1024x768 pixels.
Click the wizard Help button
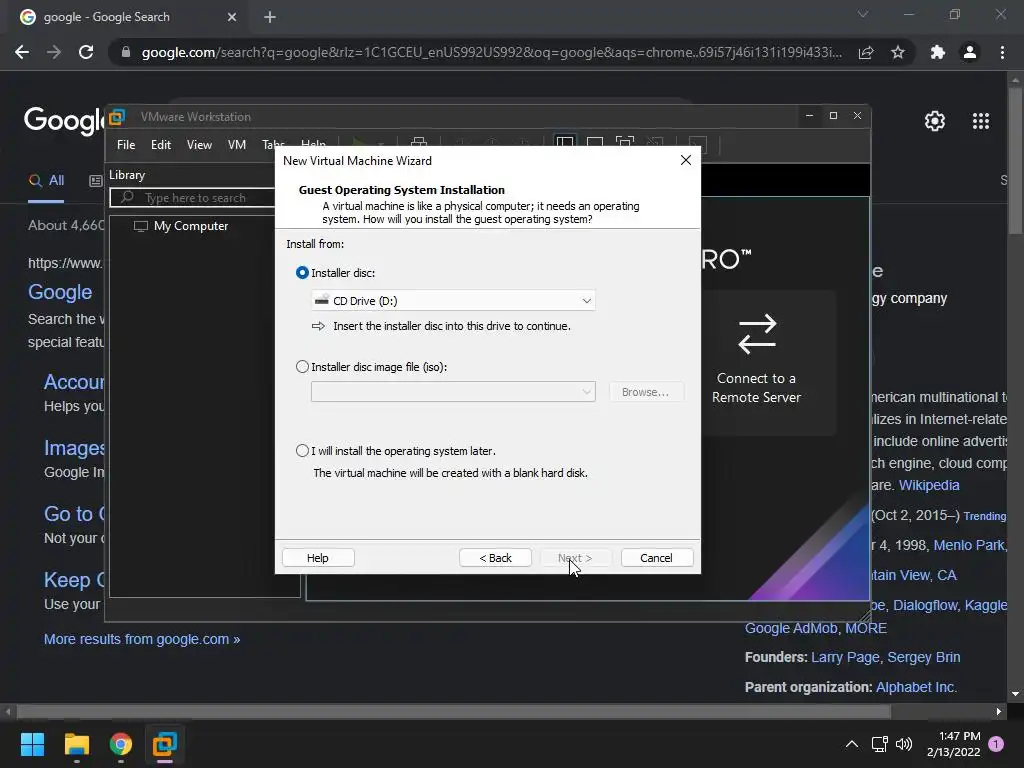coord(318,558)
